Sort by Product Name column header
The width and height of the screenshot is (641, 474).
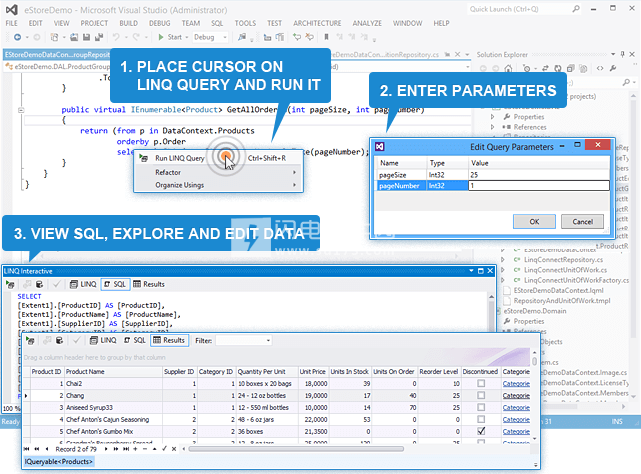113,372
